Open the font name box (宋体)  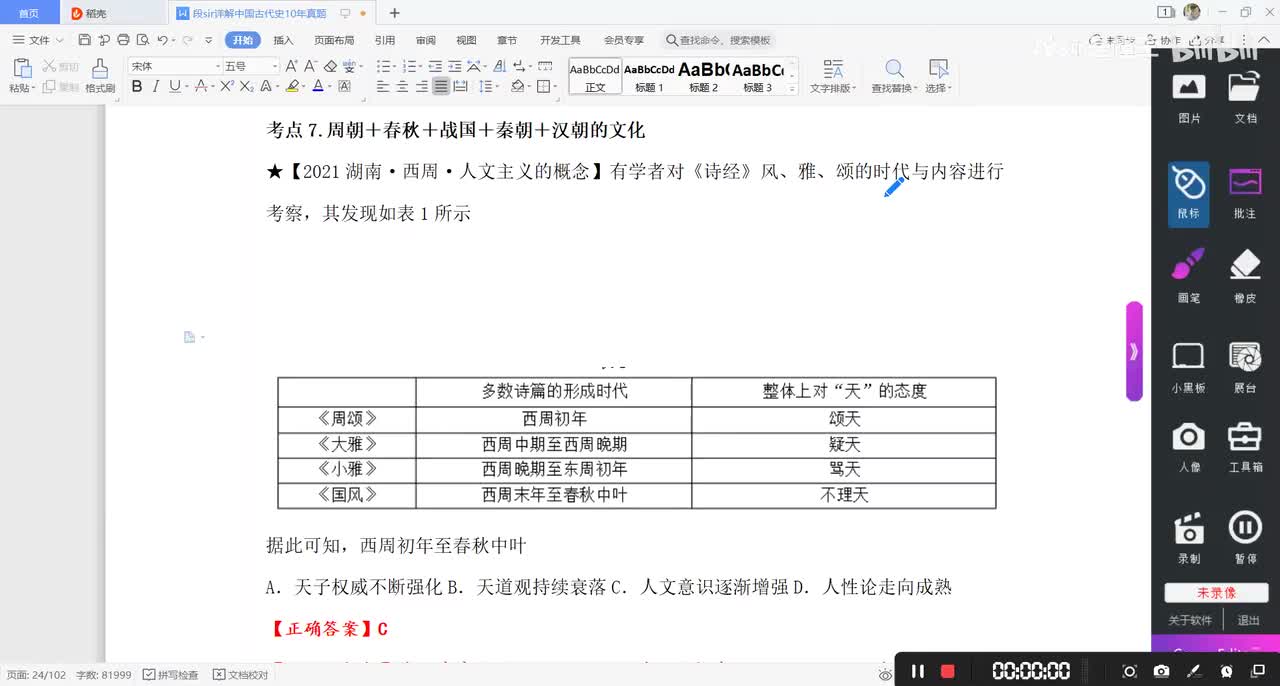[174, 66]
